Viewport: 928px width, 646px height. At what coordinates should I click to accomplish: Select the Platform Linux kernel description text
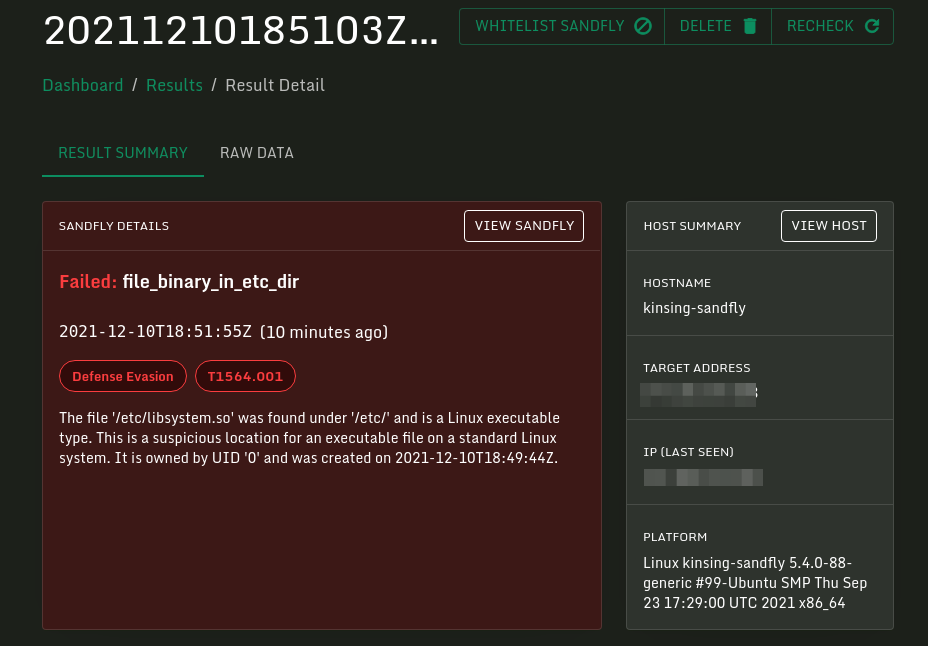click(x=755, y=583)
